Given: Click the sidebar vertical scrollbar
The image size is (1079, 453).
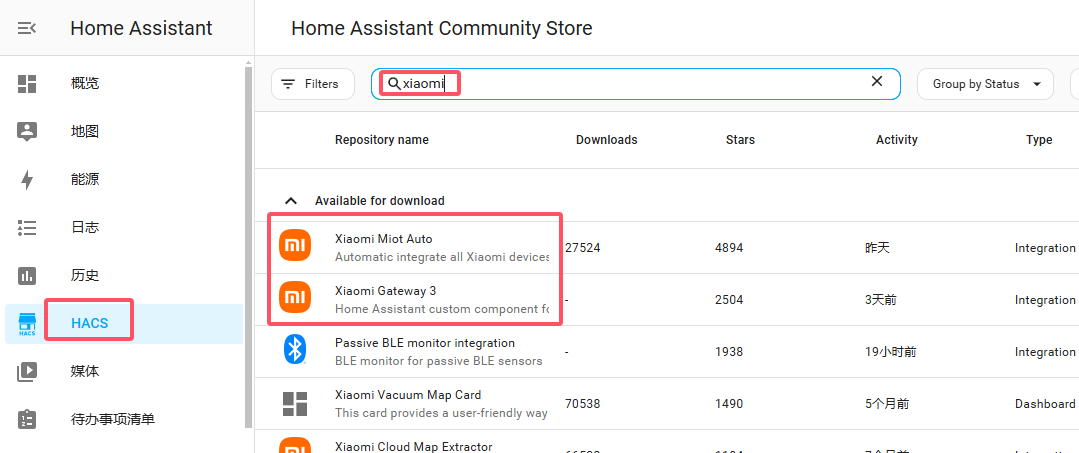Looking at the screenshot, I should (x=248, y=240).
